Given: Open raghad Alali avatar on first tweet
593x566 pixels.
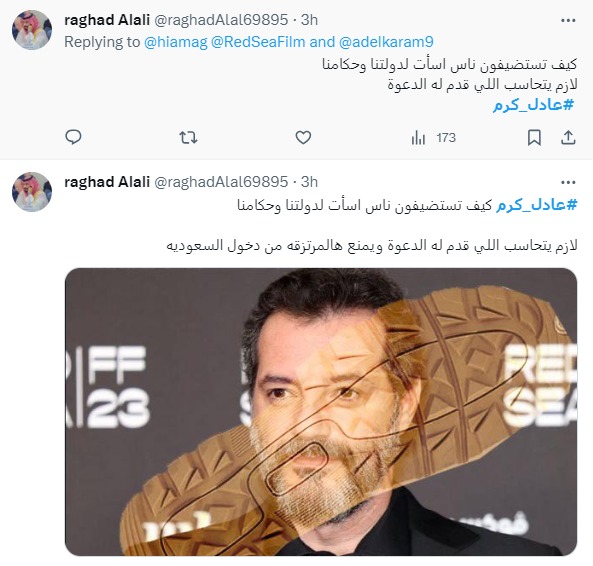Looking at the screenshot, I should 32,30.
